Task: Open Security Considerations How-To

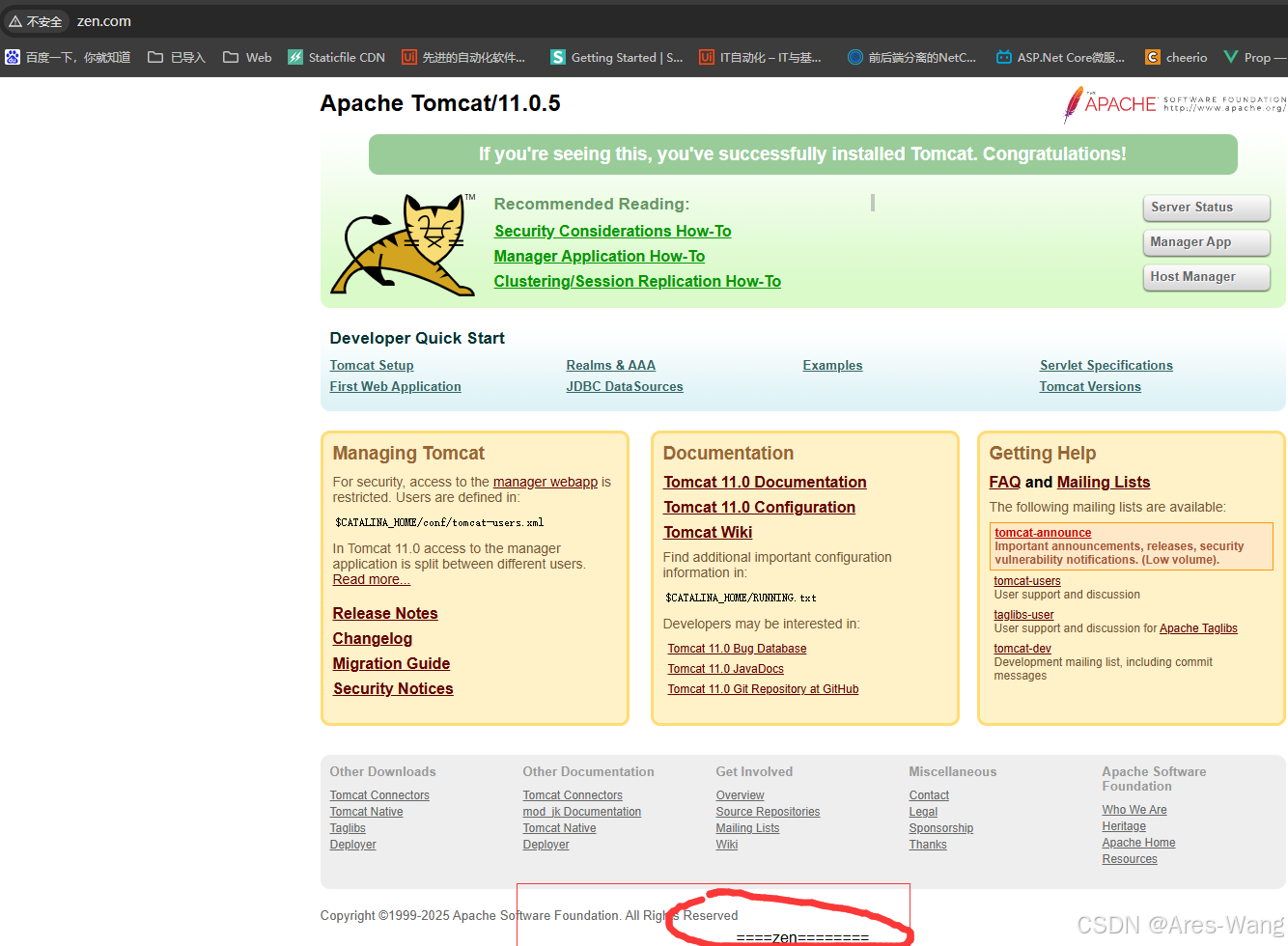Action: click(612, 231)
